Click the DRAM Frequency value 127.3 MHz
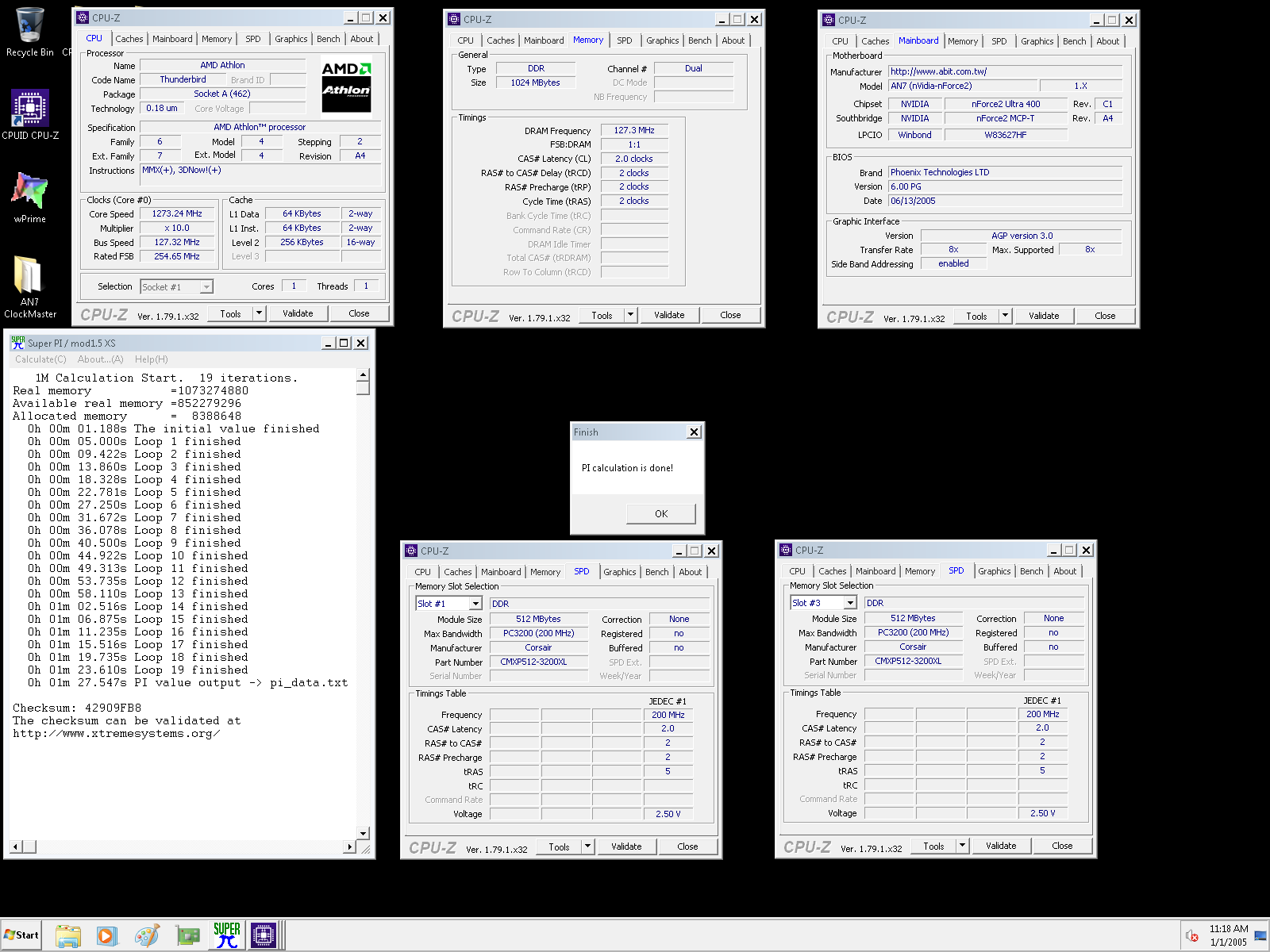1270x952 pixels. (x=634, y=130)
